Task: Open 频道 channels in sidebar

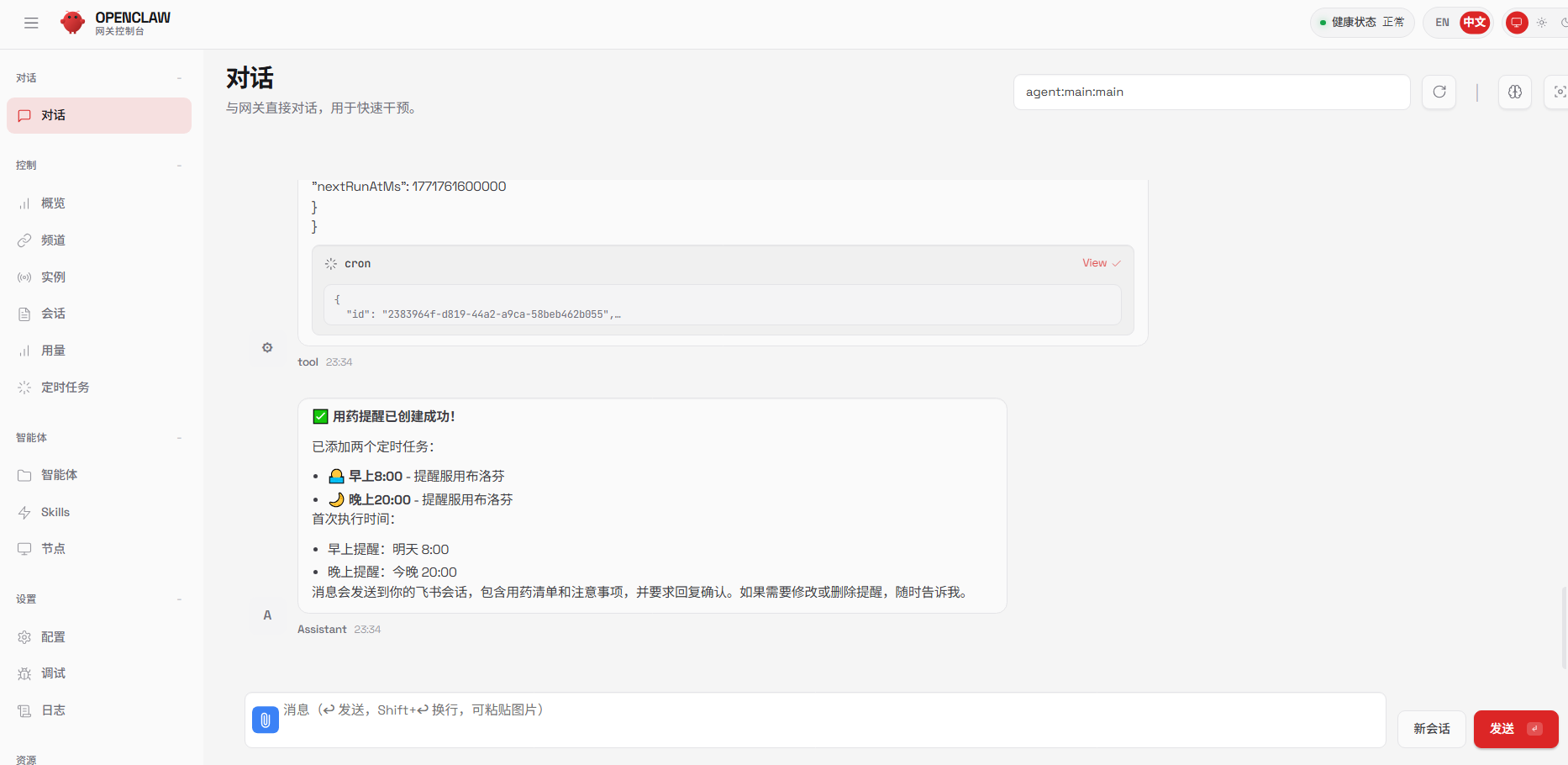Action: coord(53,240)
